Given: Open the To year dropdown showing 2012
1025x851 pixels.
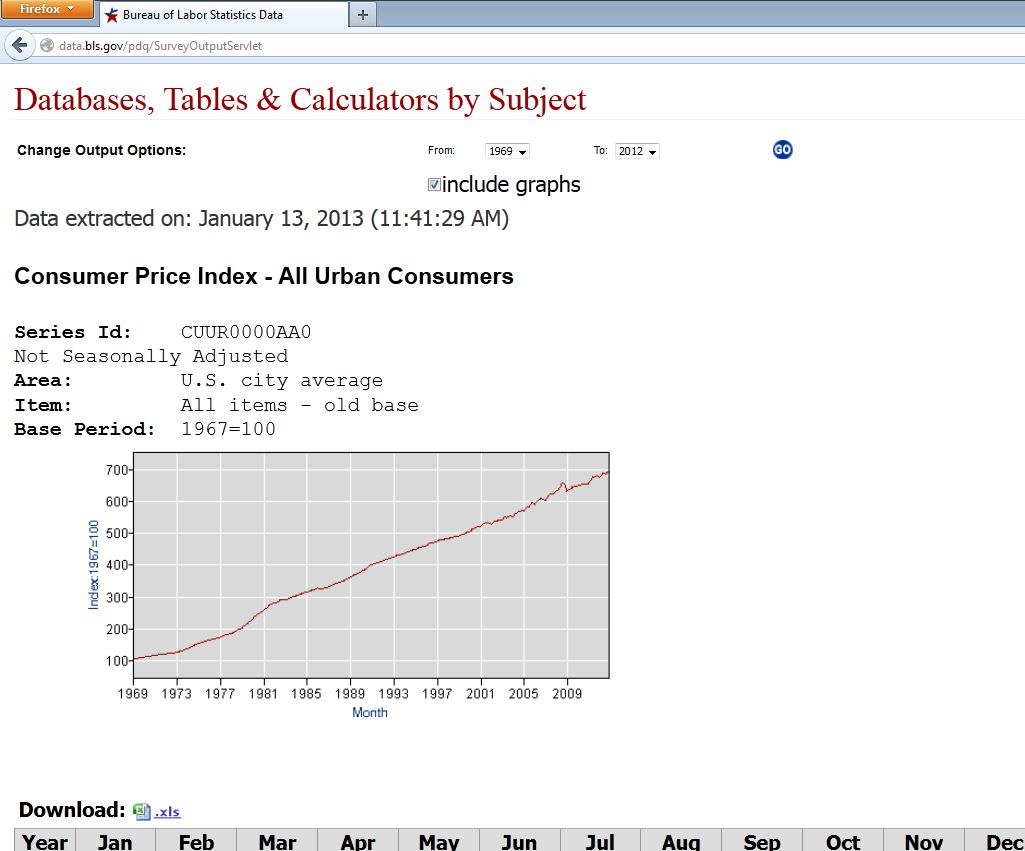Looking at the screenshot, I should pyautogui.click(x=637, y=151).
